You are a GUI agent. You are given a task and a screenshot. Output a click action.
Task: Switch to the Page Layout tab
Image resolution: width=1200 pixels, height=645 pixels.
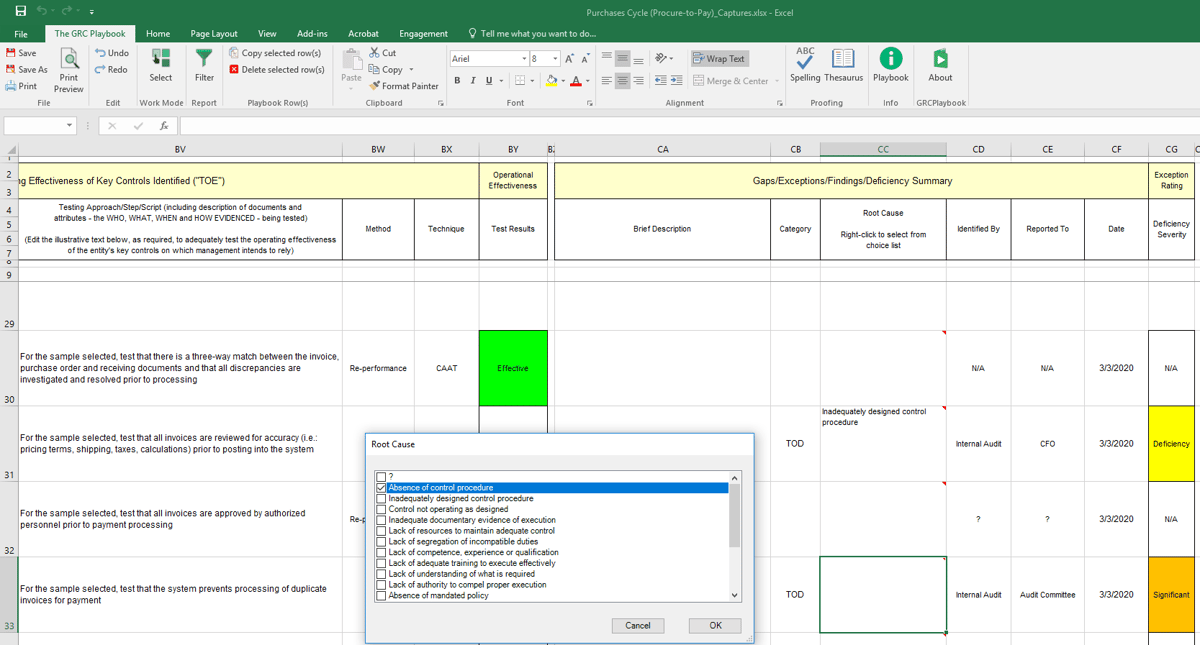[x=214, y=33]
